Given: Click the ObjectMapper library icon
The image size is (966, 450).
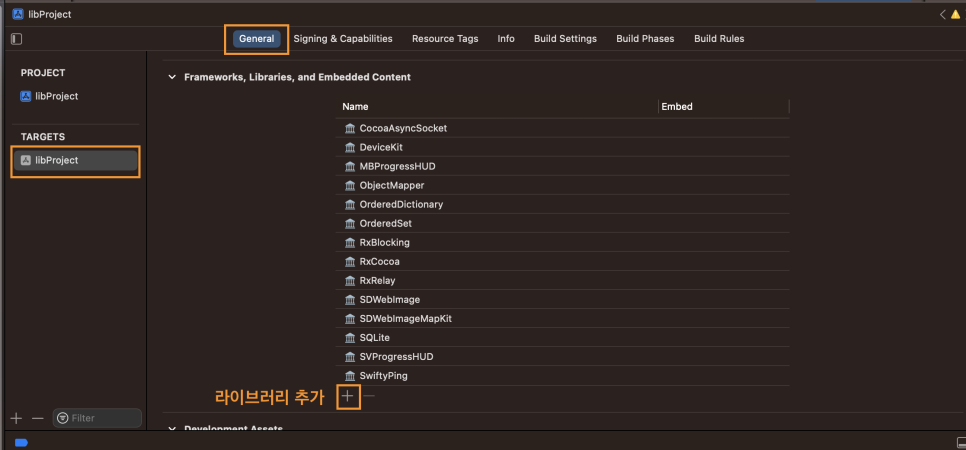Looking at the screenshot, I should coord(350,186).
